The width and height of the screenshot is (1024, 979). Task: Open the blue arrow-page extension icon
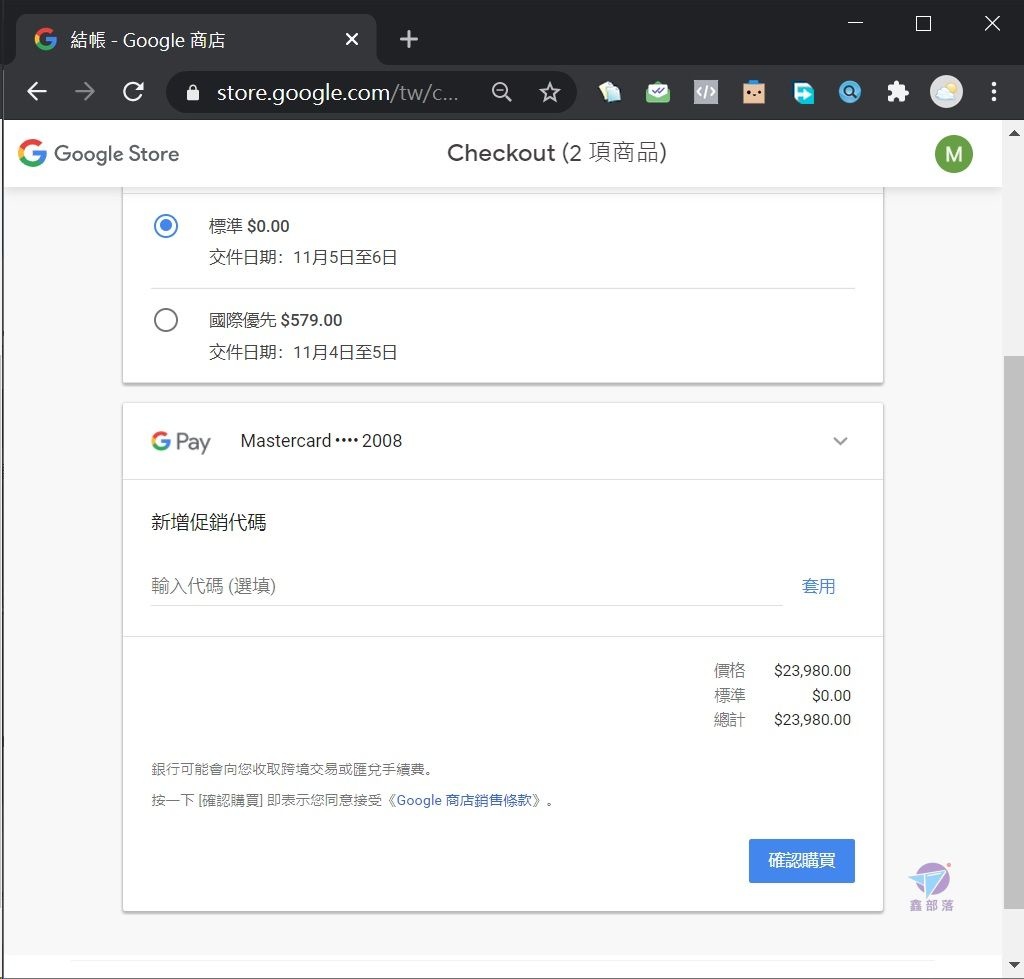pyautogui.click(x=803, y=92)
